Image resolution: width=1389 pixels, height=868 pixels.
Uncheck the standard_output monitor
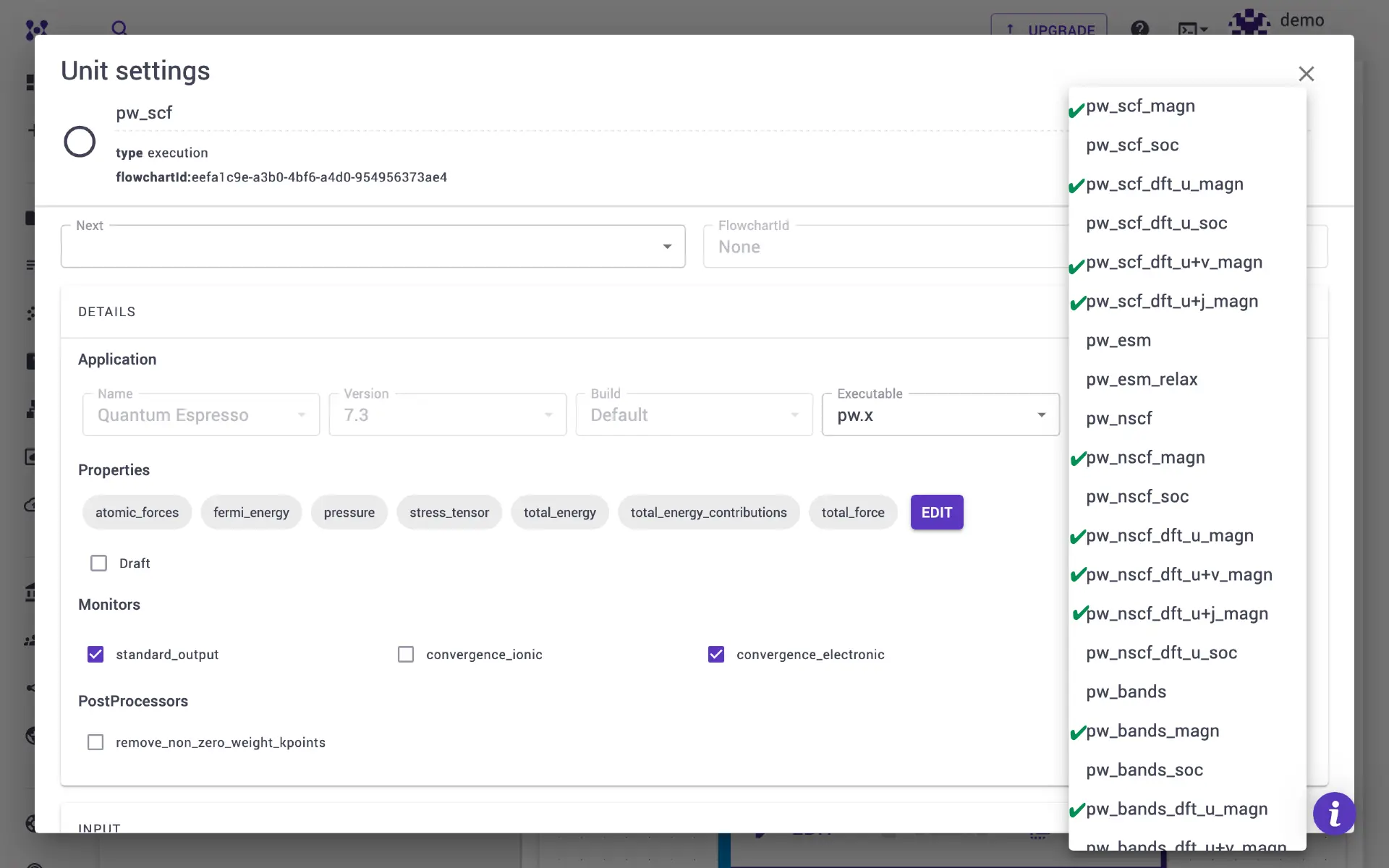(x=95, y=654)
